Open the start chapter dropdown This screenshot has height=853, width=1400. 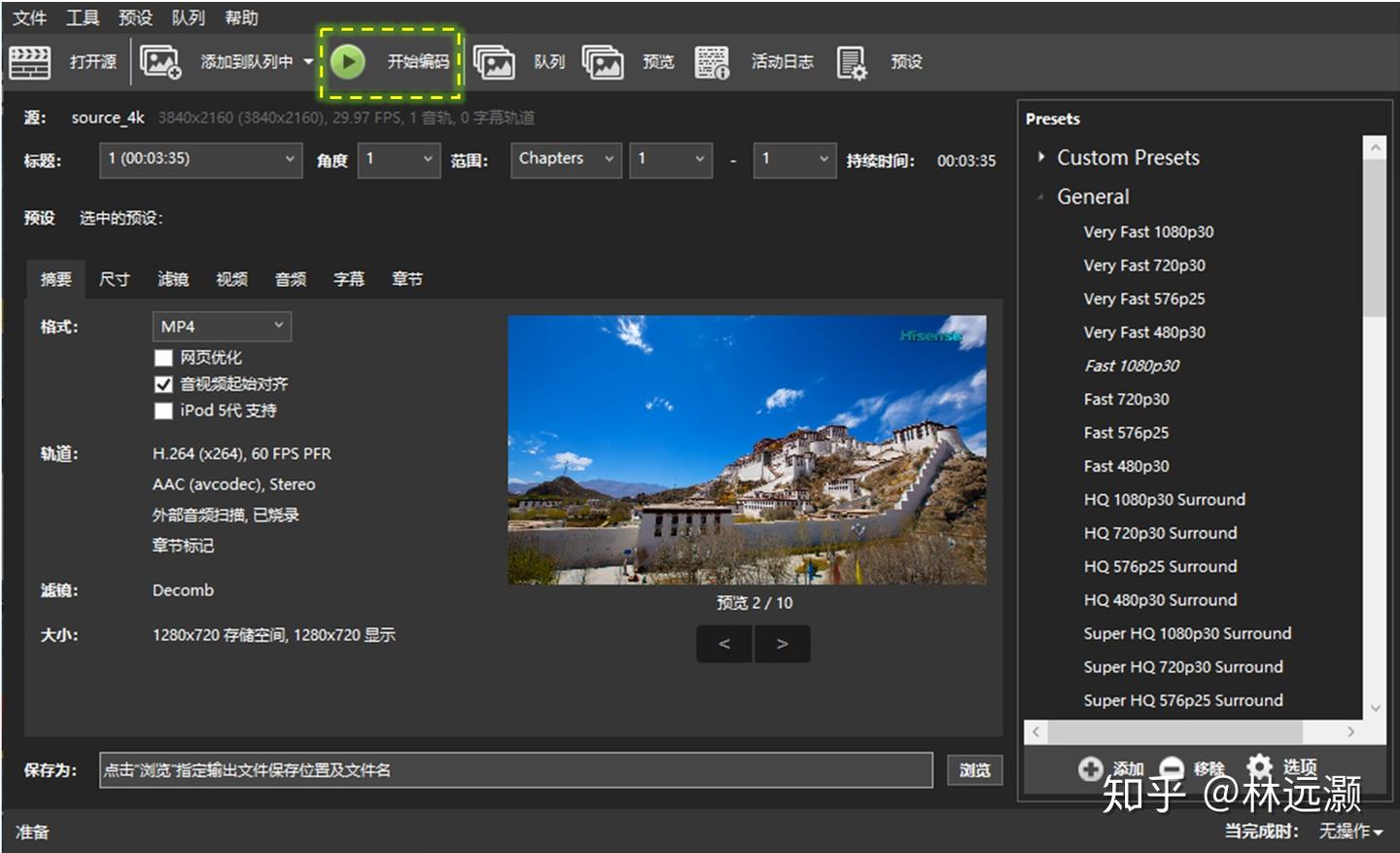(x=671, y=160)
